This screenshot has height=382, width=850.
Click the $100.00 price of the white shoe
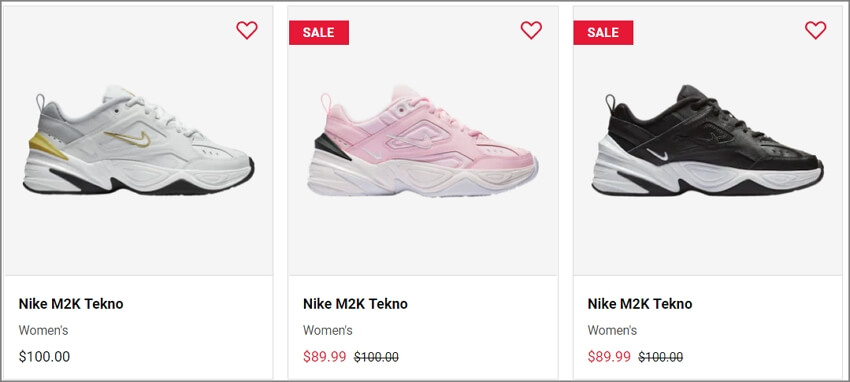pos(44,357)
